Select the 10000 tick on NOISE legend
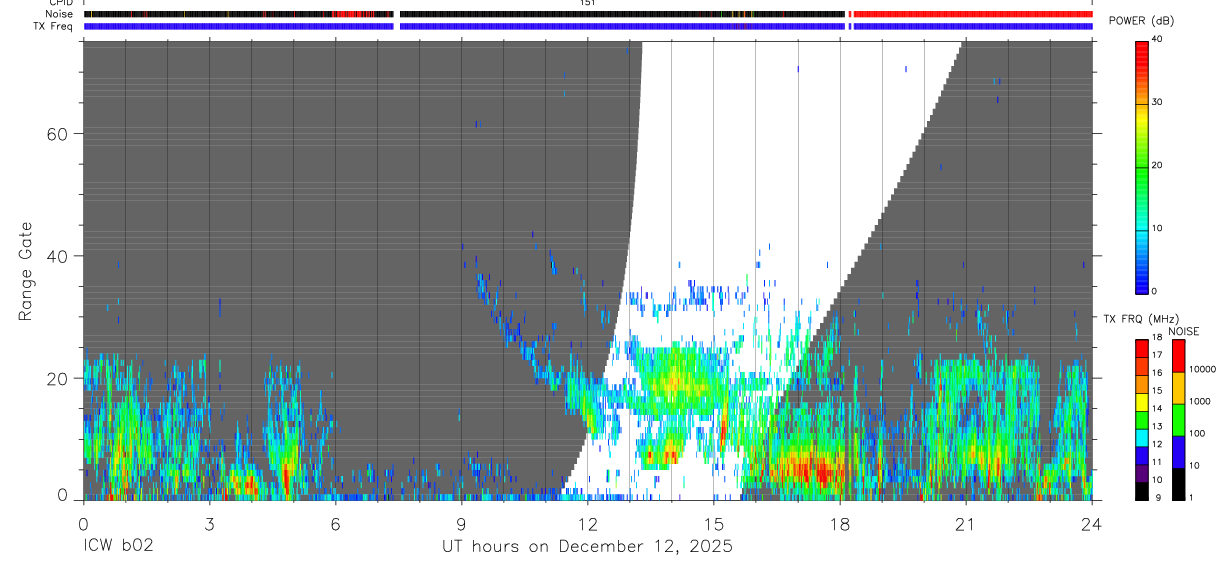This screenshot has height=567, width=1228. click(1203, 369)
